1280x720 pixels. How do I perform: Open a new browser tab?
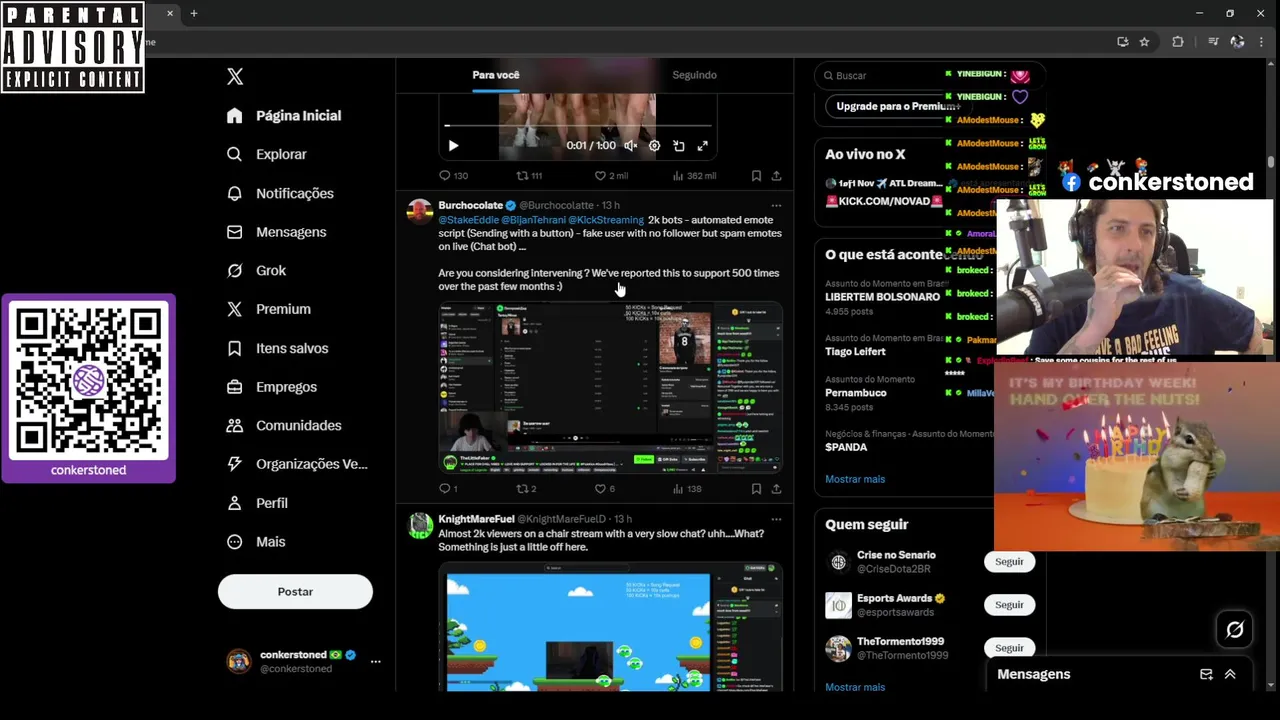pyautogui.click(x=194, y=14)
